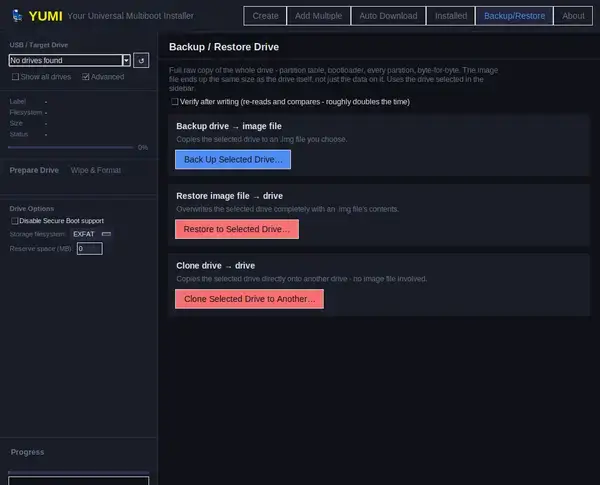Click the 'Clone drive → drive' title
Image resolution: width=600 pixels, height=485 pixels.
click(215, 266)
